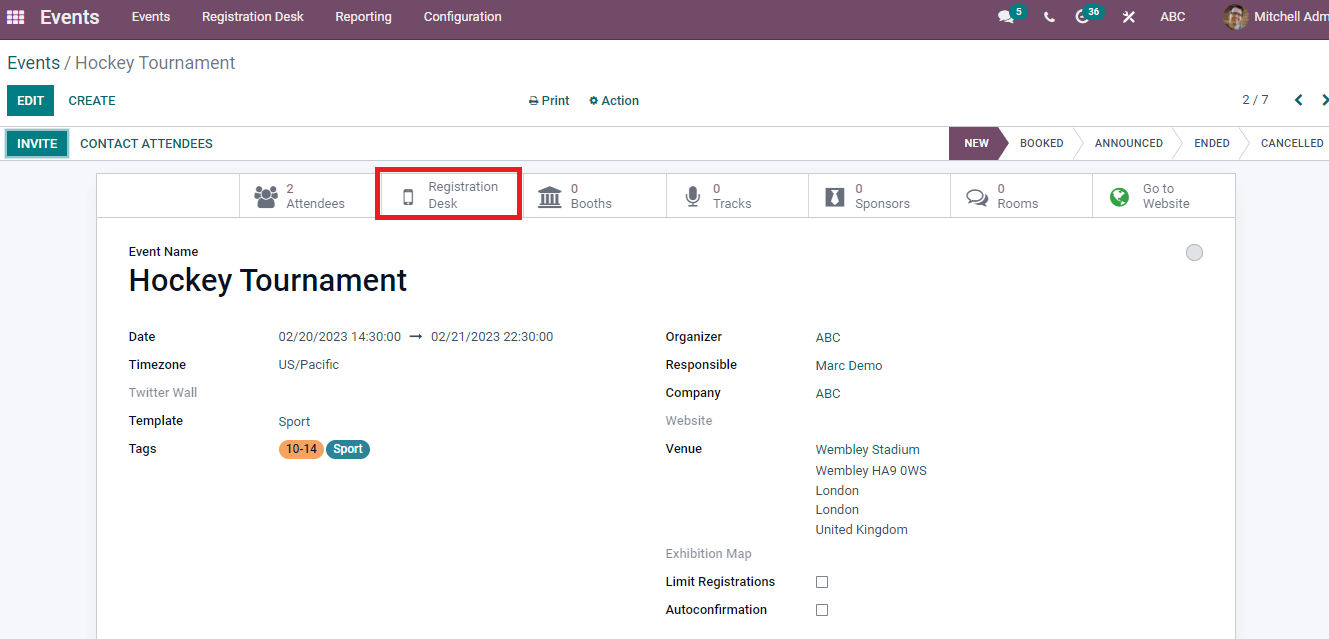Click the Hockey Tournament event name heading

(x=268, y=280)
